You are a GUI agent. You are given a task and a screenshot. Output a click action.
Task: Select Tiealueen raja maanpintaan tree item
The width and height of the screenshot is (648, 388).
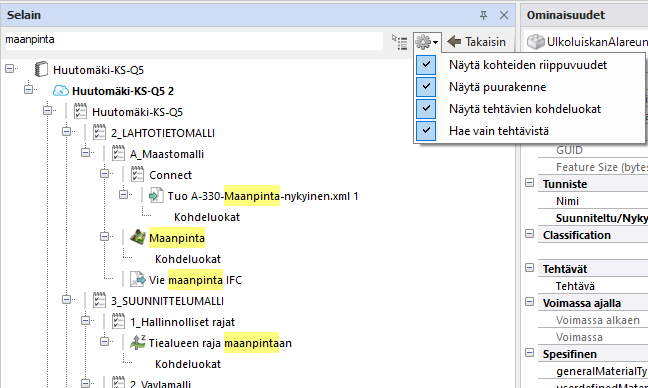pos(220,343)
